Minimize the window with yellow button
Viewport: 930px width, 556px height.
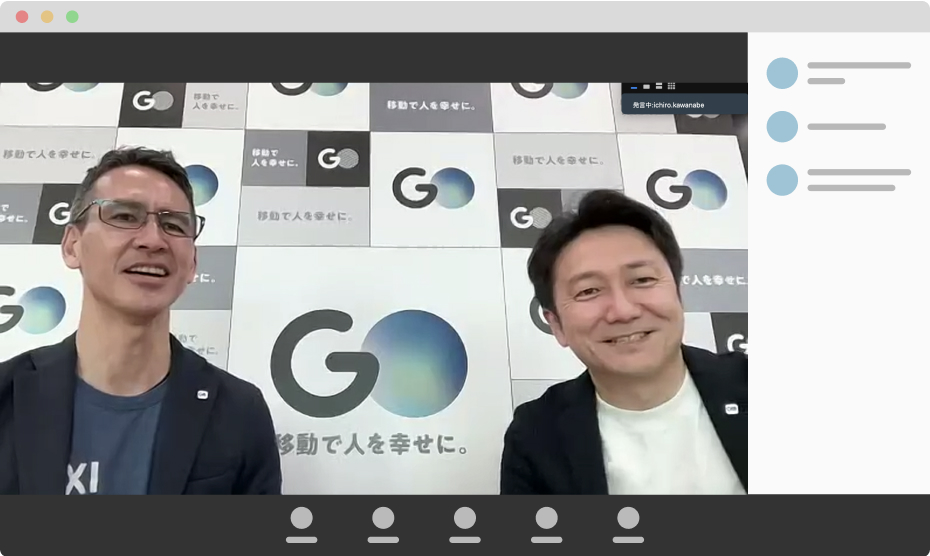coord(47,17)
